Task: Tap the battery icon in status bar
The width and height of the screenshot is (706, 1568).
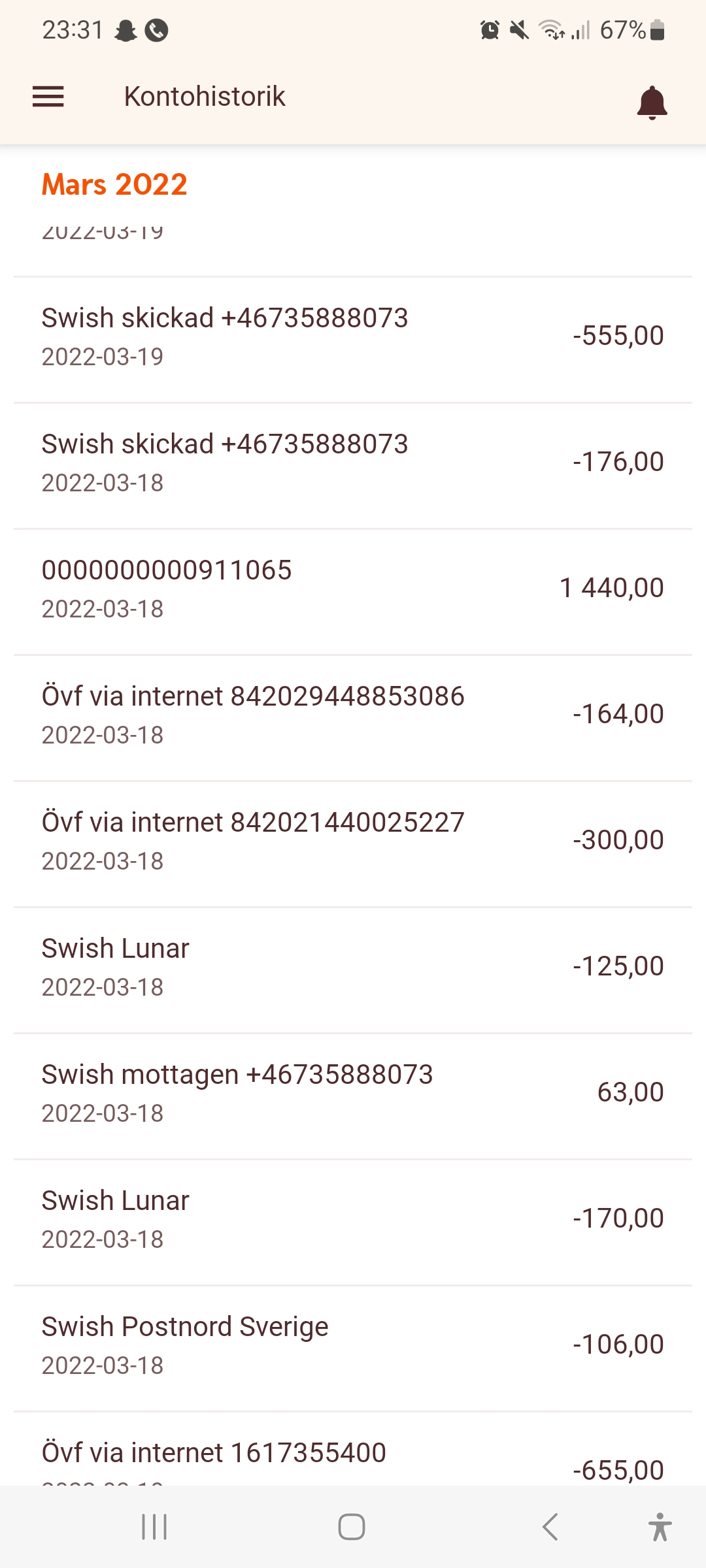Action: pos(658,30)
